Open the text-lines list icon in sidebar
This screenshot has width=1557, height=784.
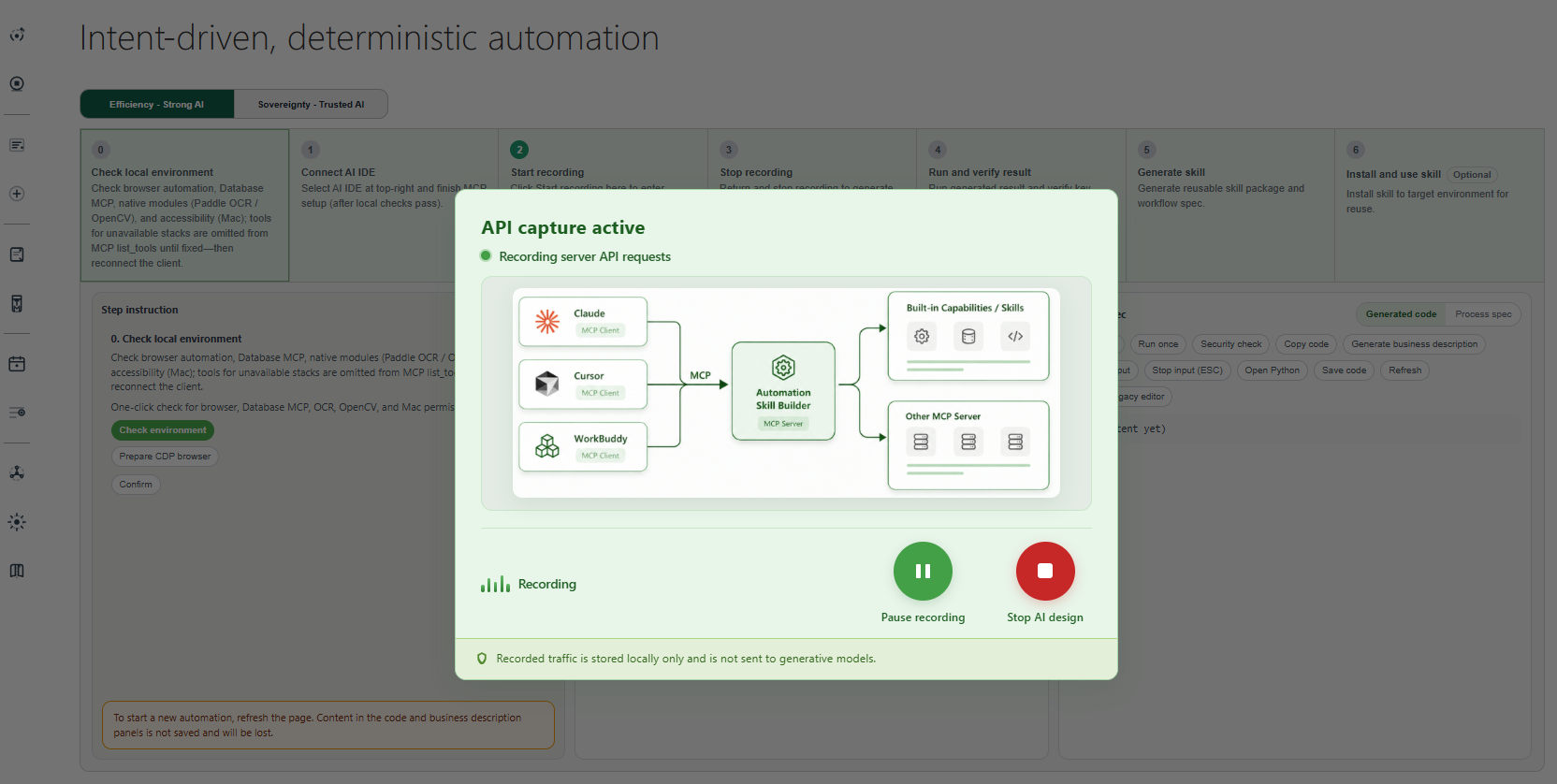(x=17, y=145)
